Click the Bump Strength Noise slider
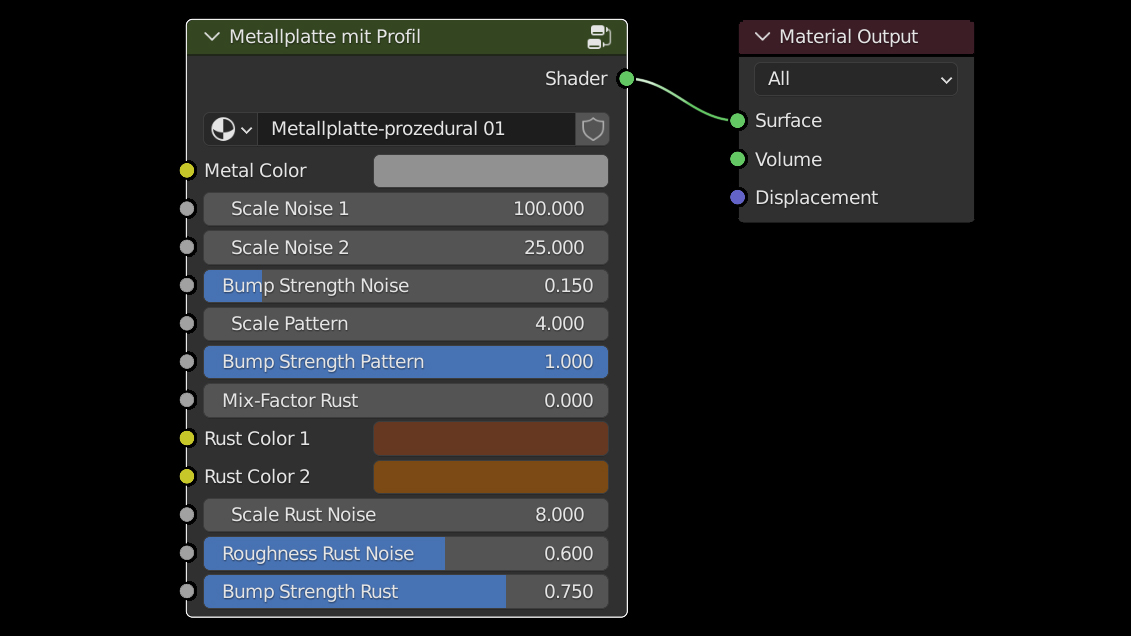Image resolution: width=1131 pixels, height=636 pixels. coord(405,286)
